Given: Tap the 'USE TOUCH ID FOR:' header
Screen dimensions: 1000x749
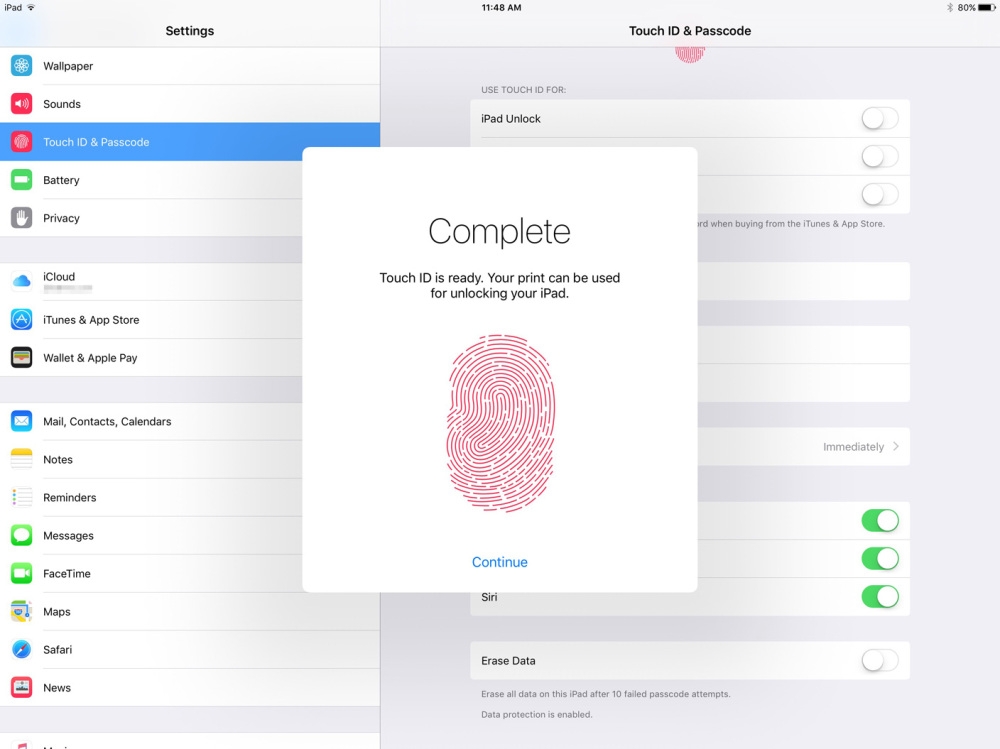Looking at the screenshot, I should (524, 90).
